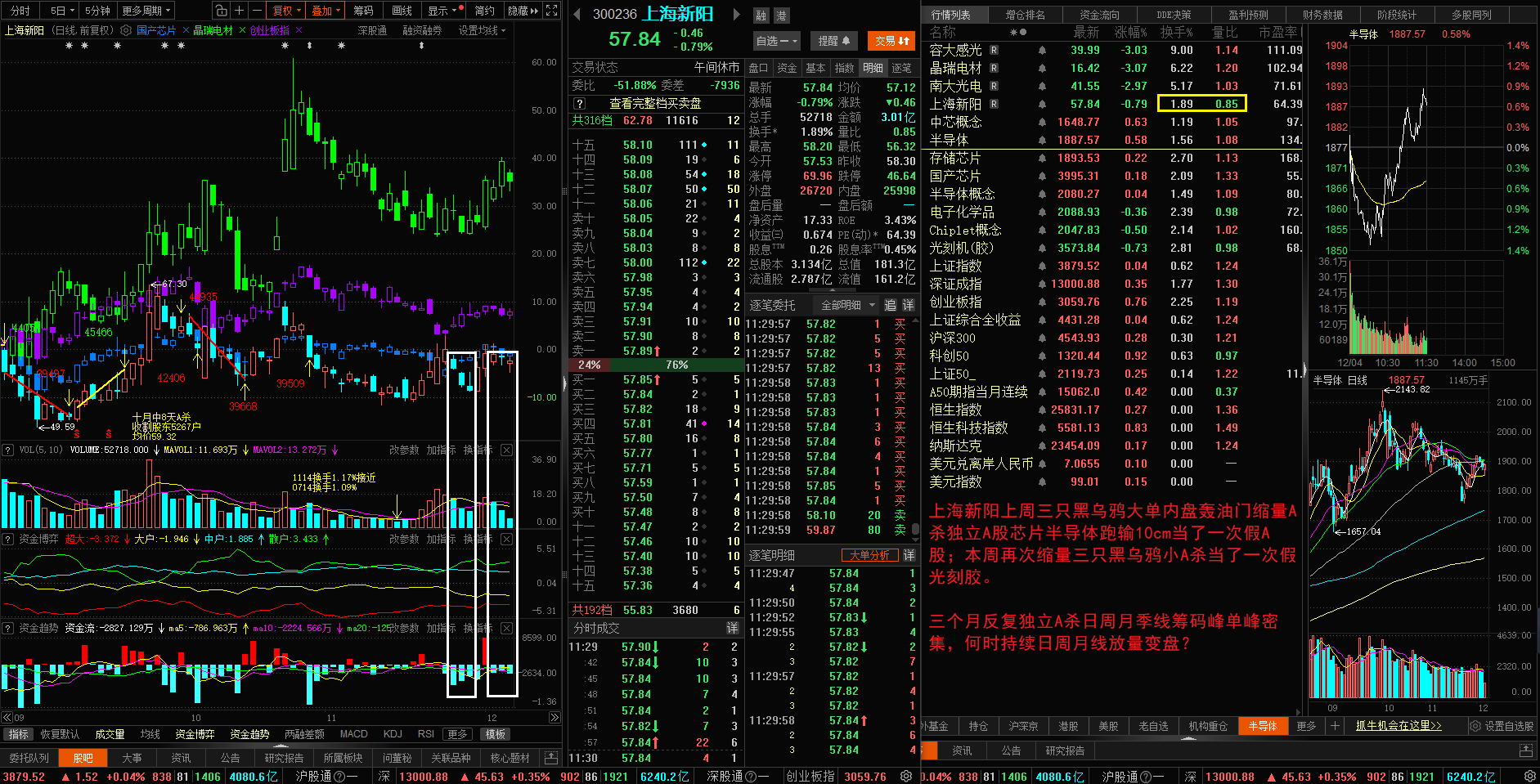Open help icon for 资金博弈 indicator
The height and width of the screenshot is (784, 1540).
[7, 539]
